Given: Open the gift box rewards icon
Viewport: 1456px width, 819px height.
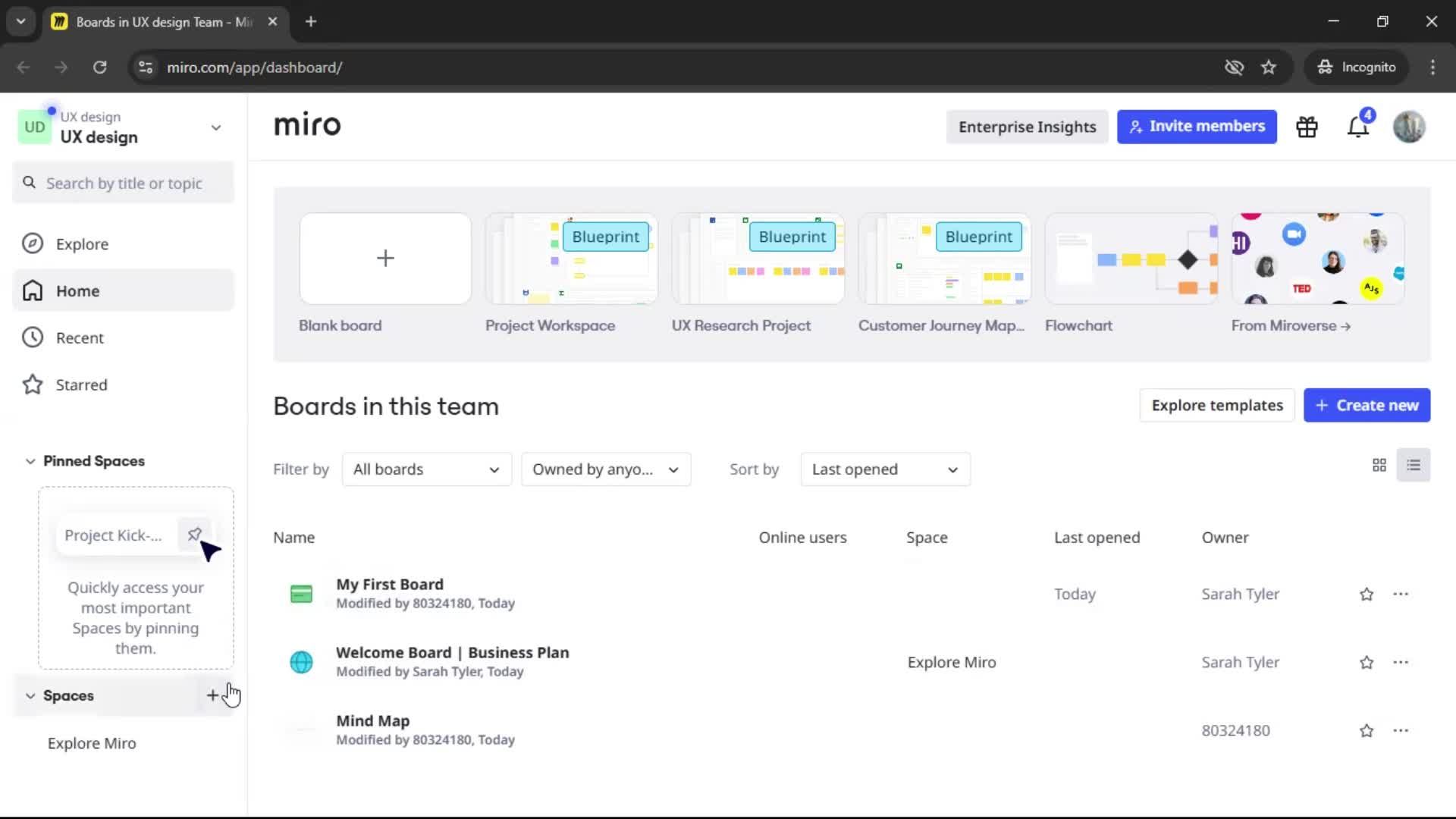Looking at the screenshot, I should click(1307, 127).
